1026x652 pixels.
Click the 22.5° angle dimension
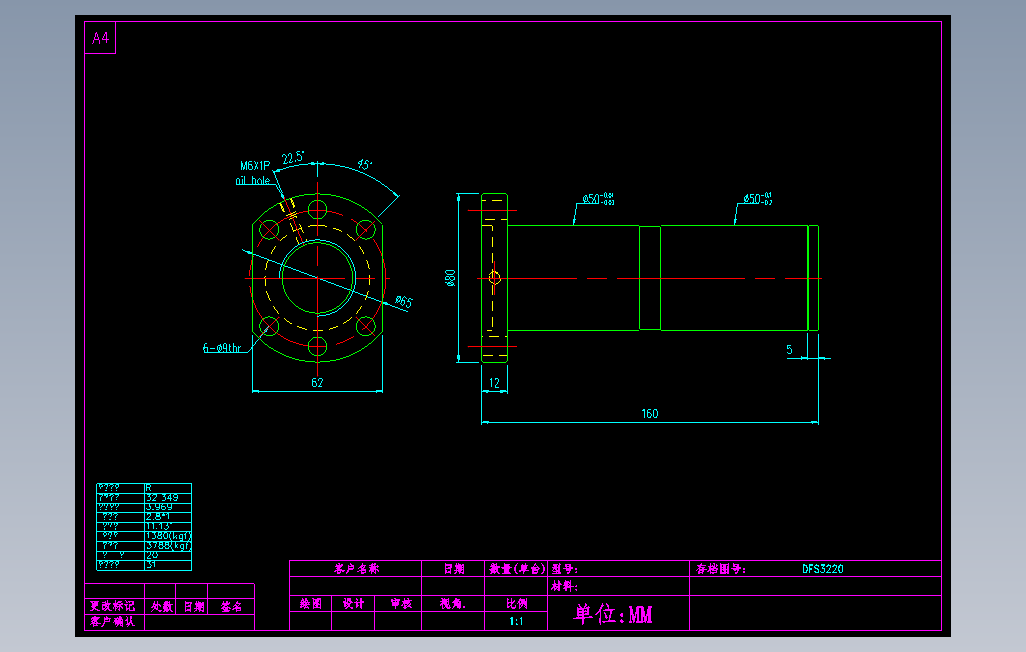pos(293,158)
